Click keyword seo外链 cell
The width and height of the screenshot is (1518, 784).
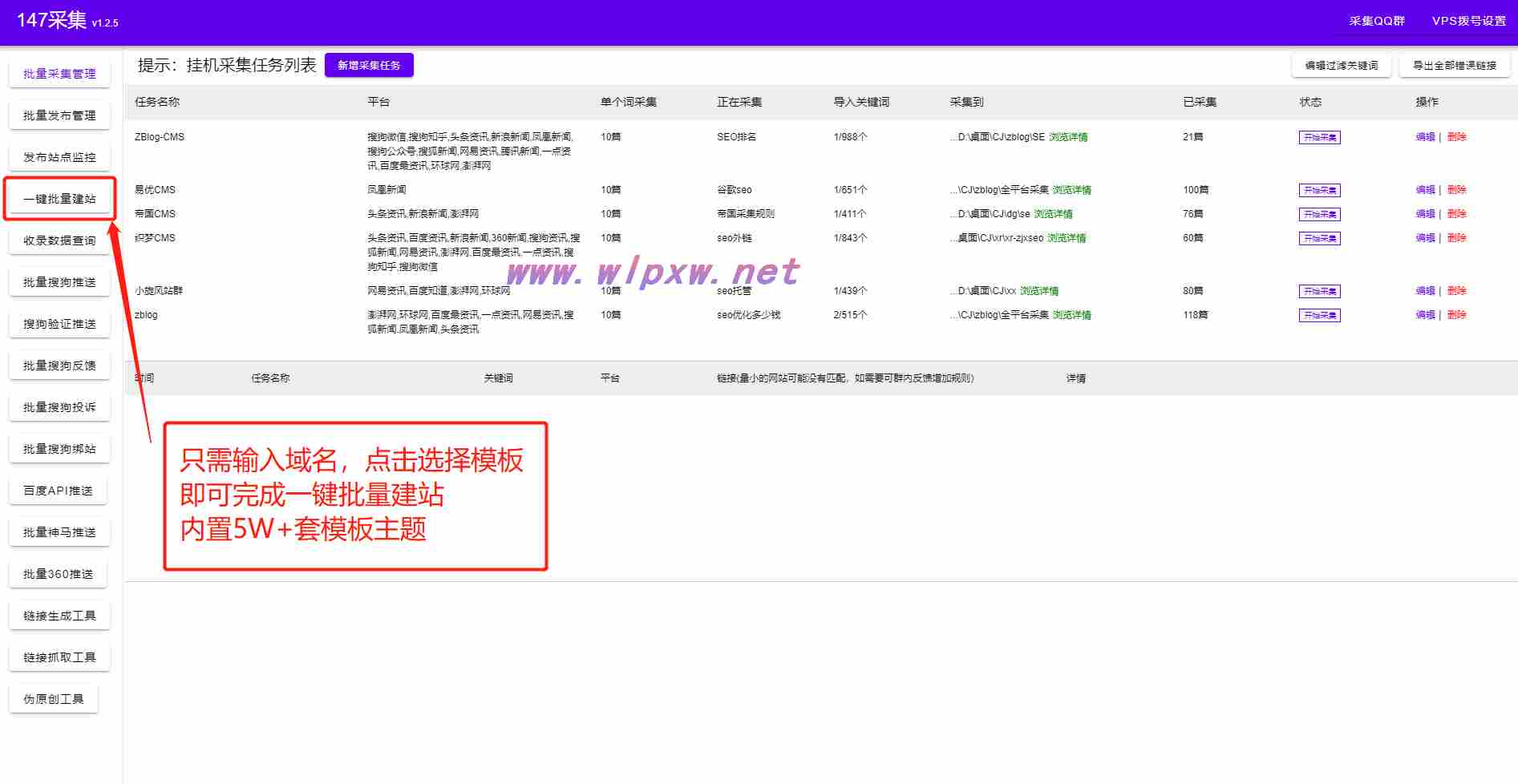(x=735, y=238)
